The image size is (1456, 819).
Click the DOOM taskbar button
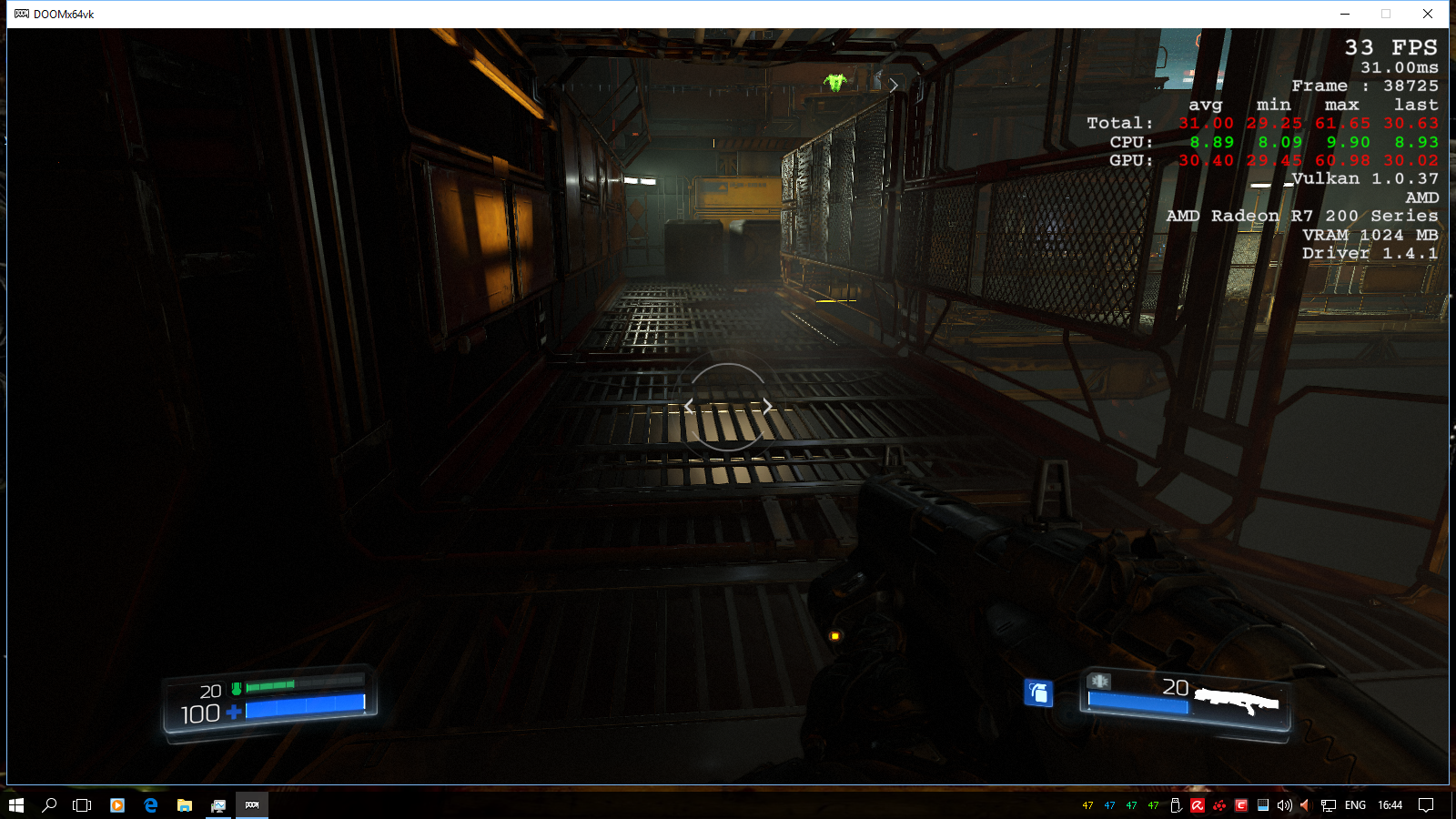point(252,805)
